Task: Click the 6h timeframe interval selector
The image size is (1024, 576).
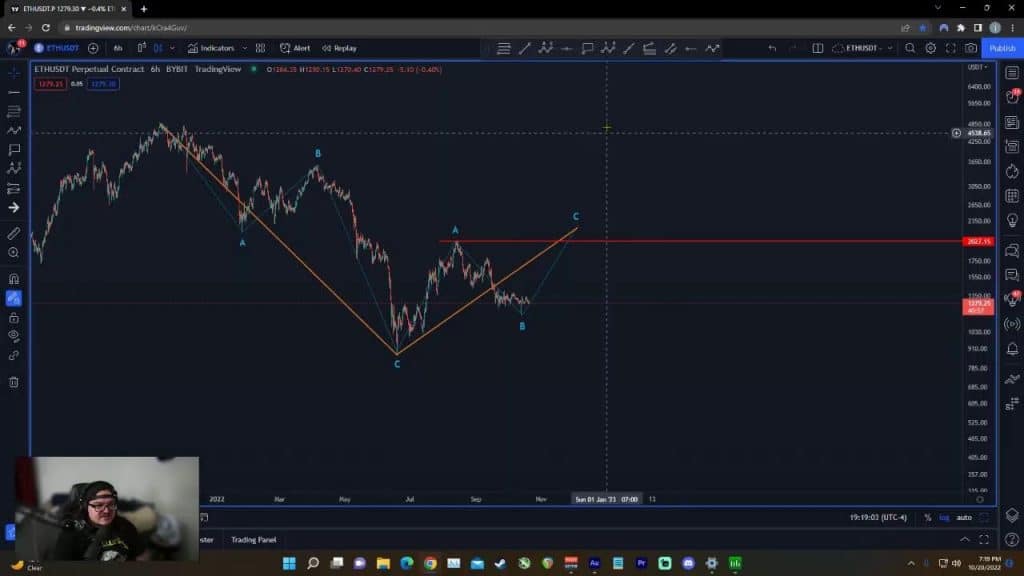Action: [118, 48]
